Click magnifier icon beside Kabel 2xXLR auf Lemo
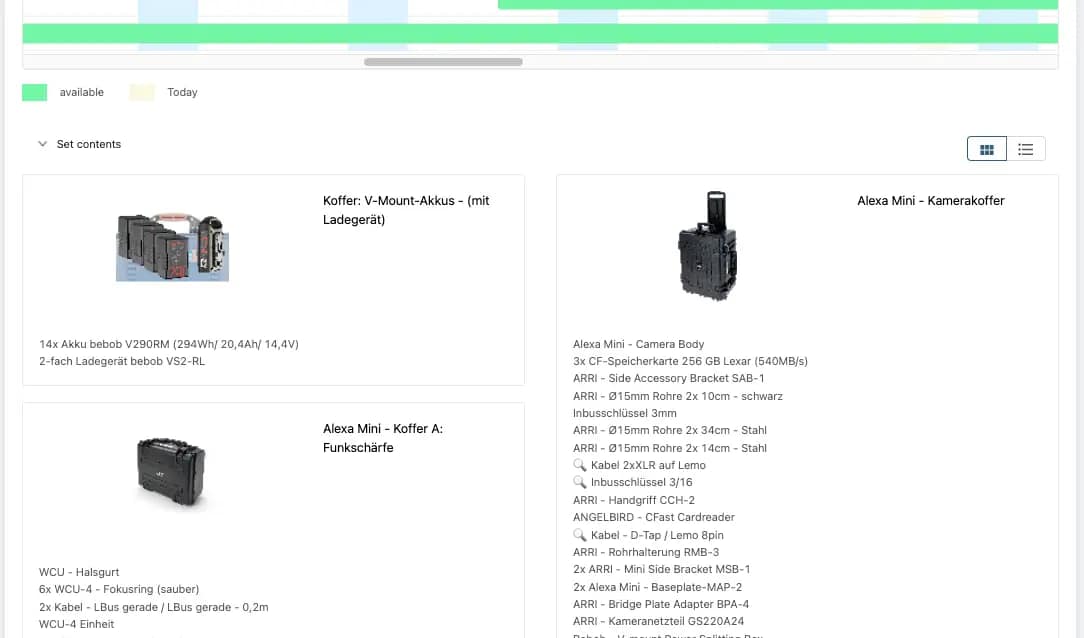The height and width of the screenshot is (638, 1084). [580, 465]
